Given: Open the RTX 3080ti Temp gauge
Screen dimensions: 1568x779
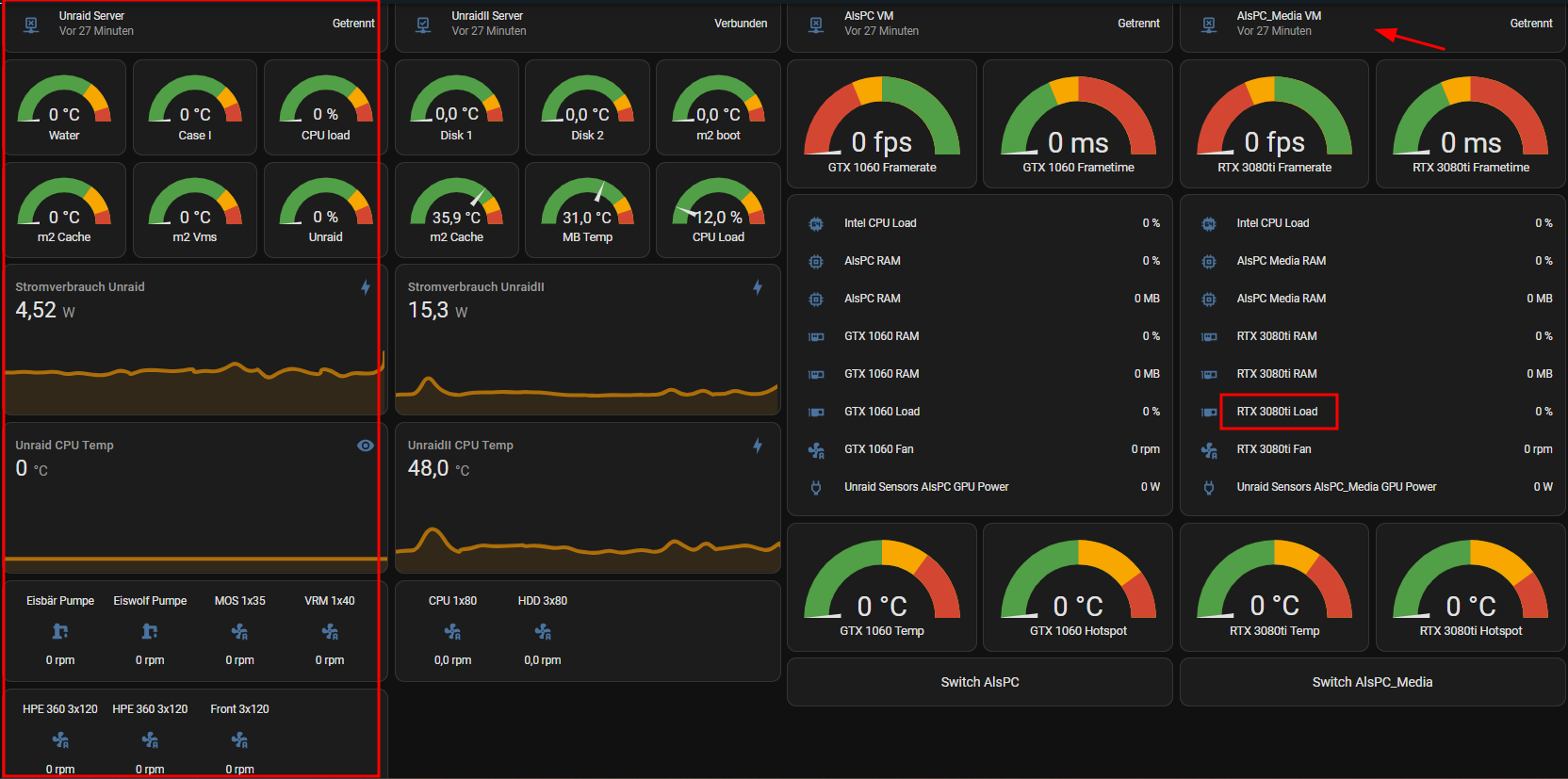Looking at the screenshot, I should click(x=1274, y=588).
